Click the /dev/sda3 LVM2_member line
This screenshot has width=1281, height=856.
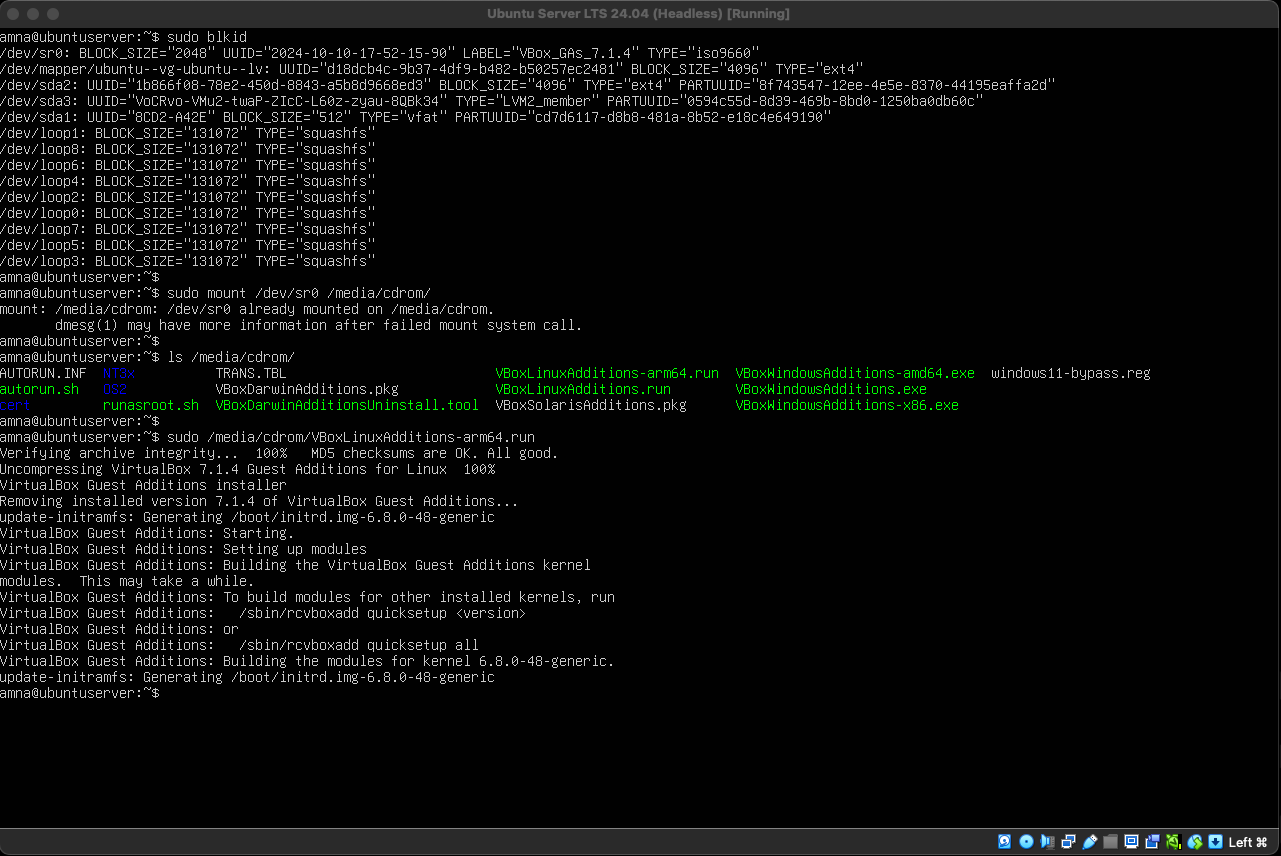[492, 101]
